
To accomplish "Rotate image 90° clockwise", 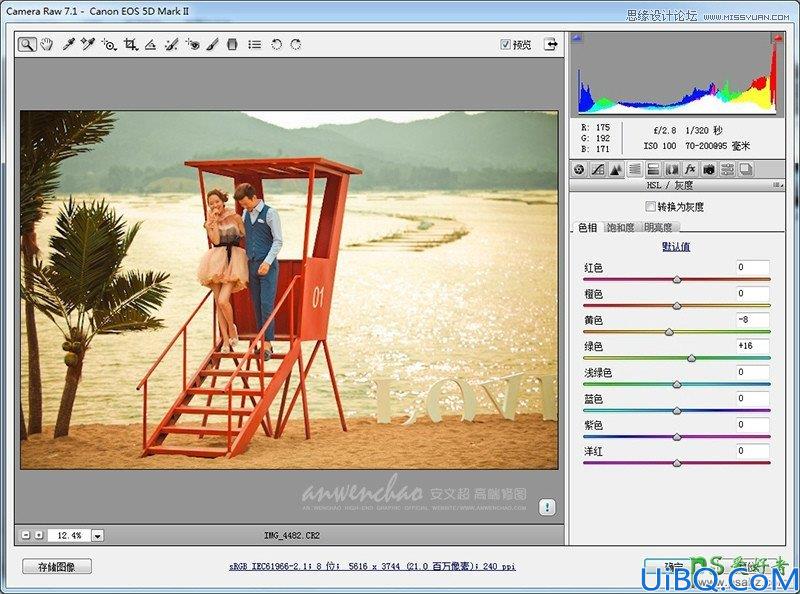I will 296,45.
